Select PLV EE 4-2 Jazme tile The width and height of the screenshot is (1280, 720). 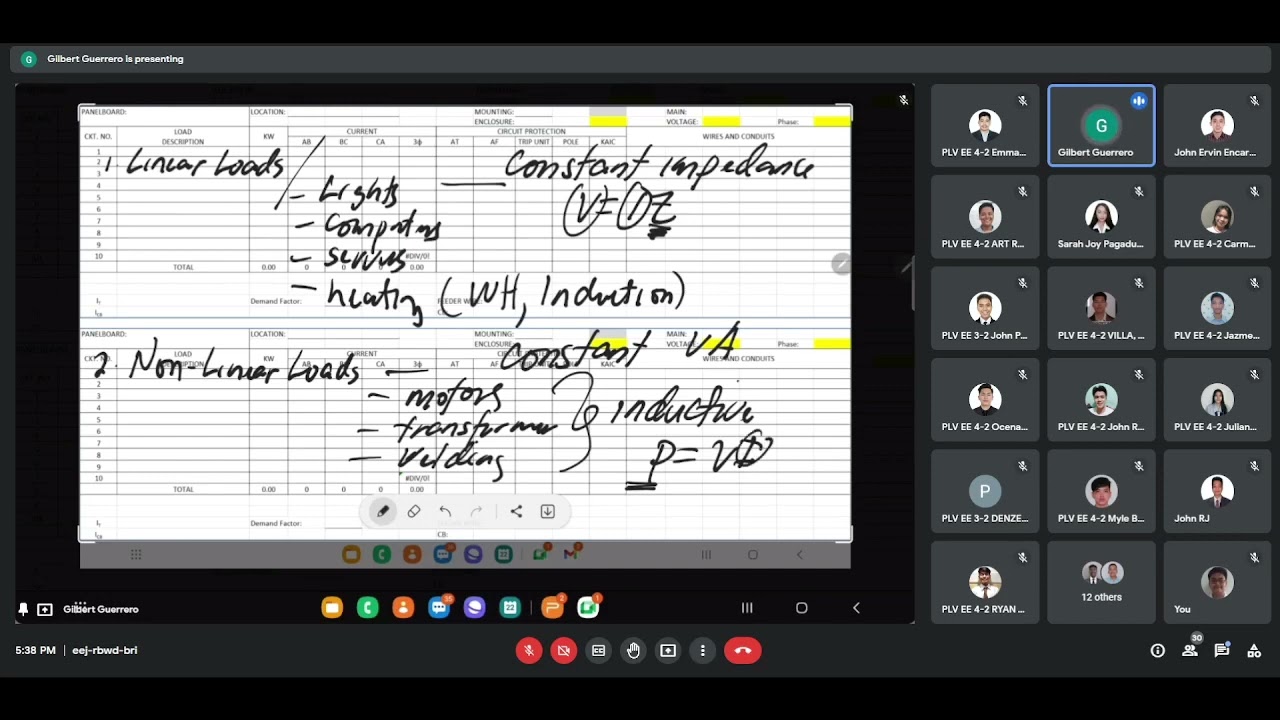pyautogui.click(x=1217, y=308)
